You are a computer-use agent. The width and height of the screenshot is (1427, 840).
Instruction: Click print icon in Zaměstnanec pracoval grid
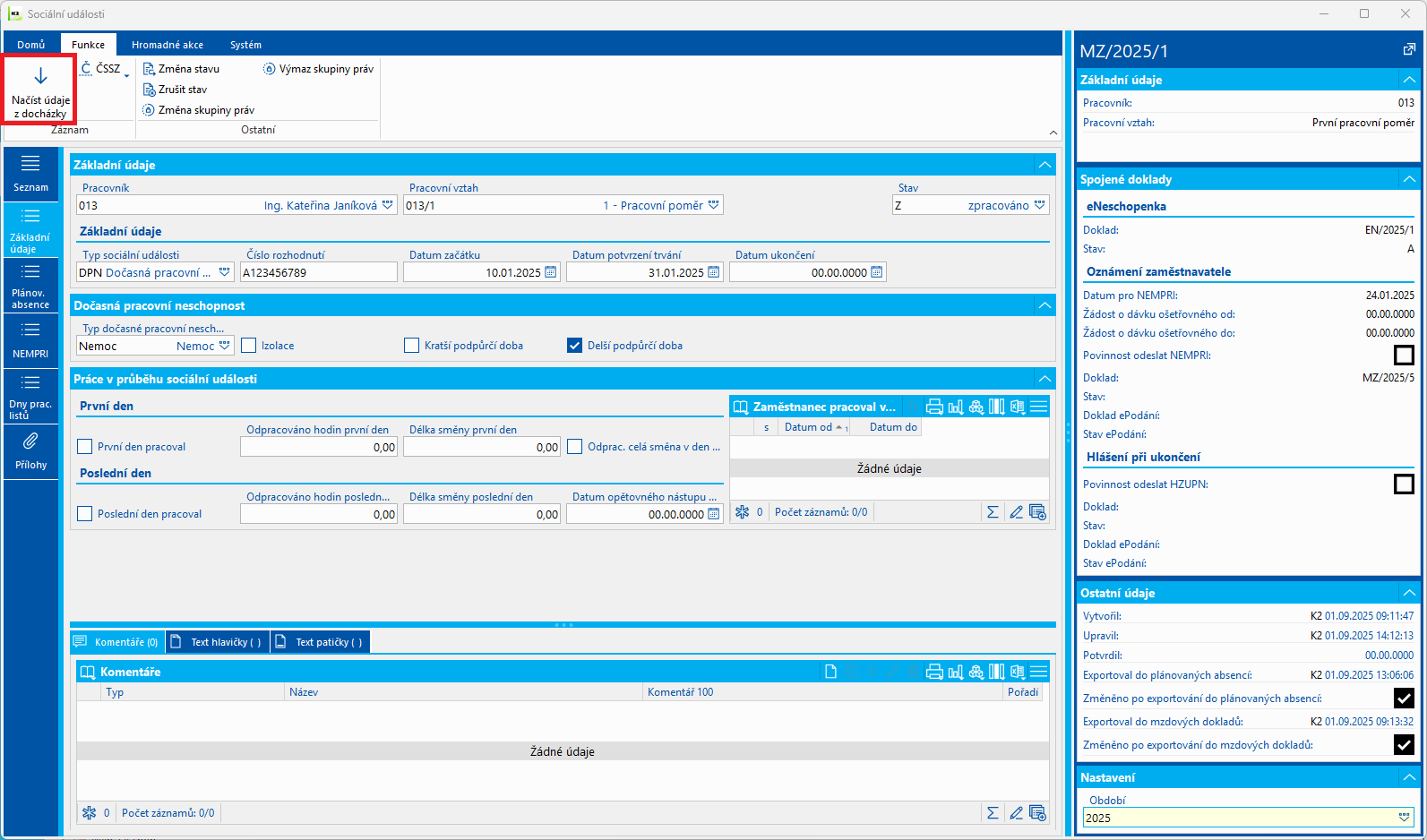934,407
